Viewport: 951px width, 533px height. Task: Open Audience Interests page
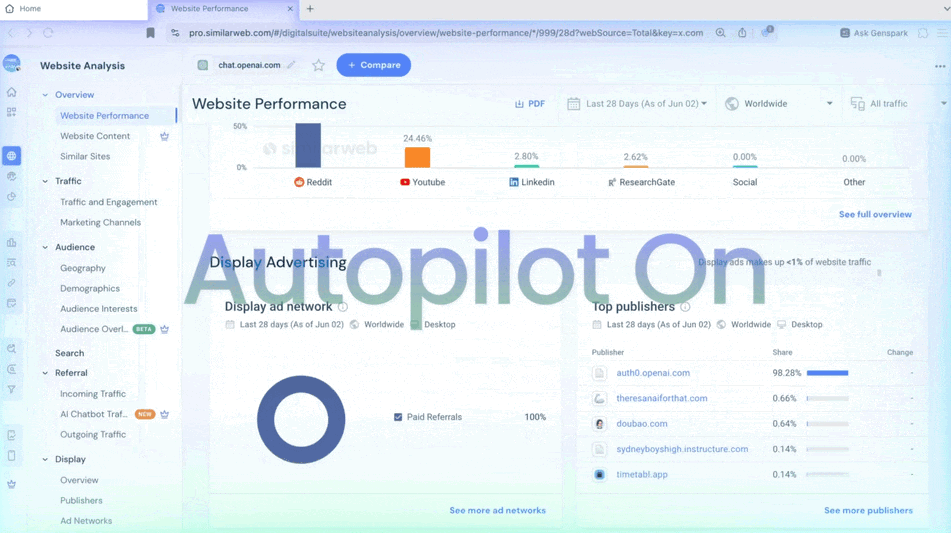[99, 309]
